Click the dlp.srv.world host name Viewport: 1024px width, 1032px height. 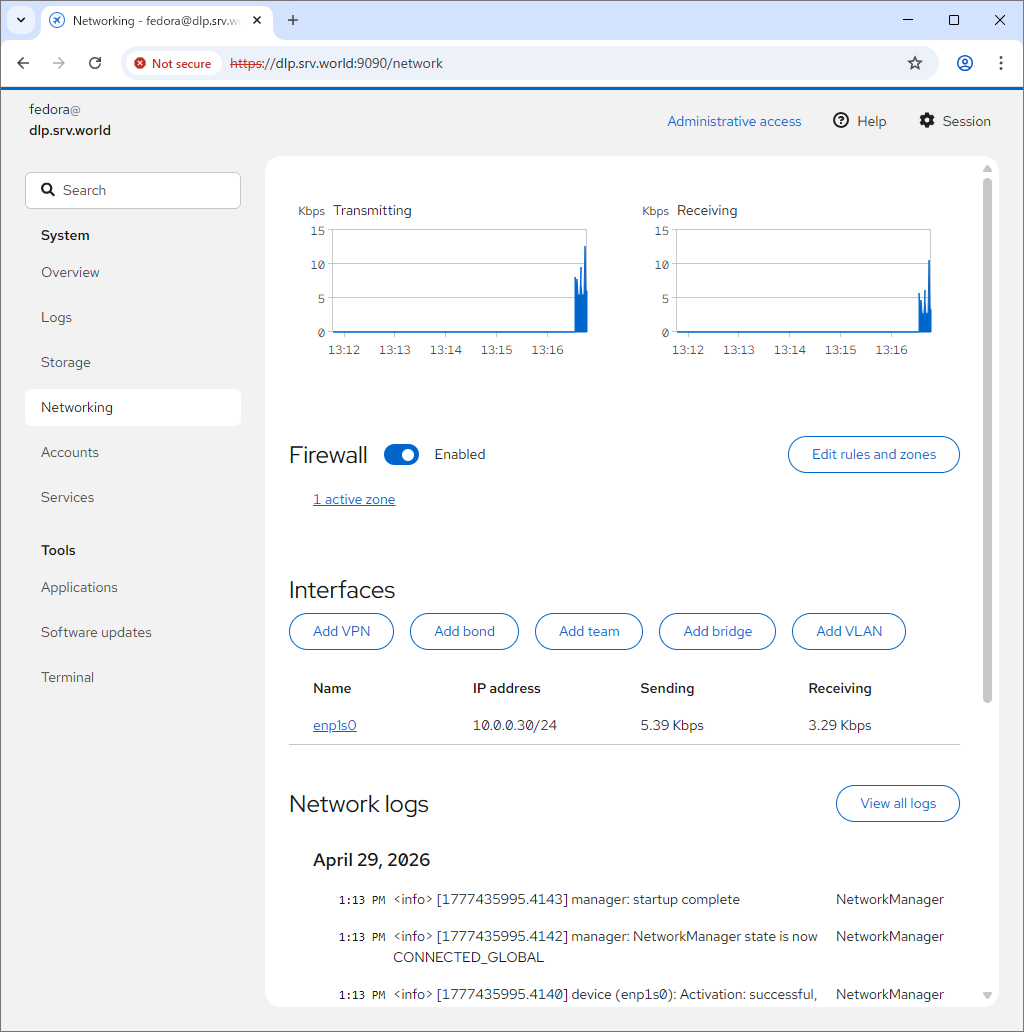pyautogui.click(x=70, y=130)
